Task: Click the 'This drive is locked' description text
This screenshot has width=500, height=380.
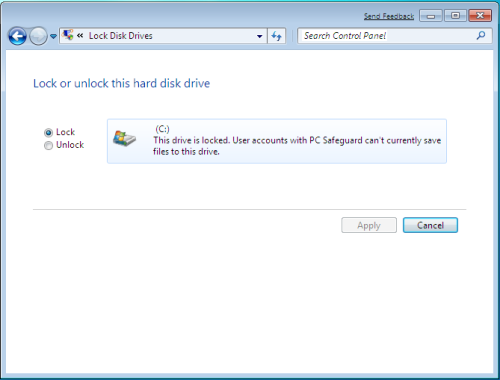Action: 297,146
